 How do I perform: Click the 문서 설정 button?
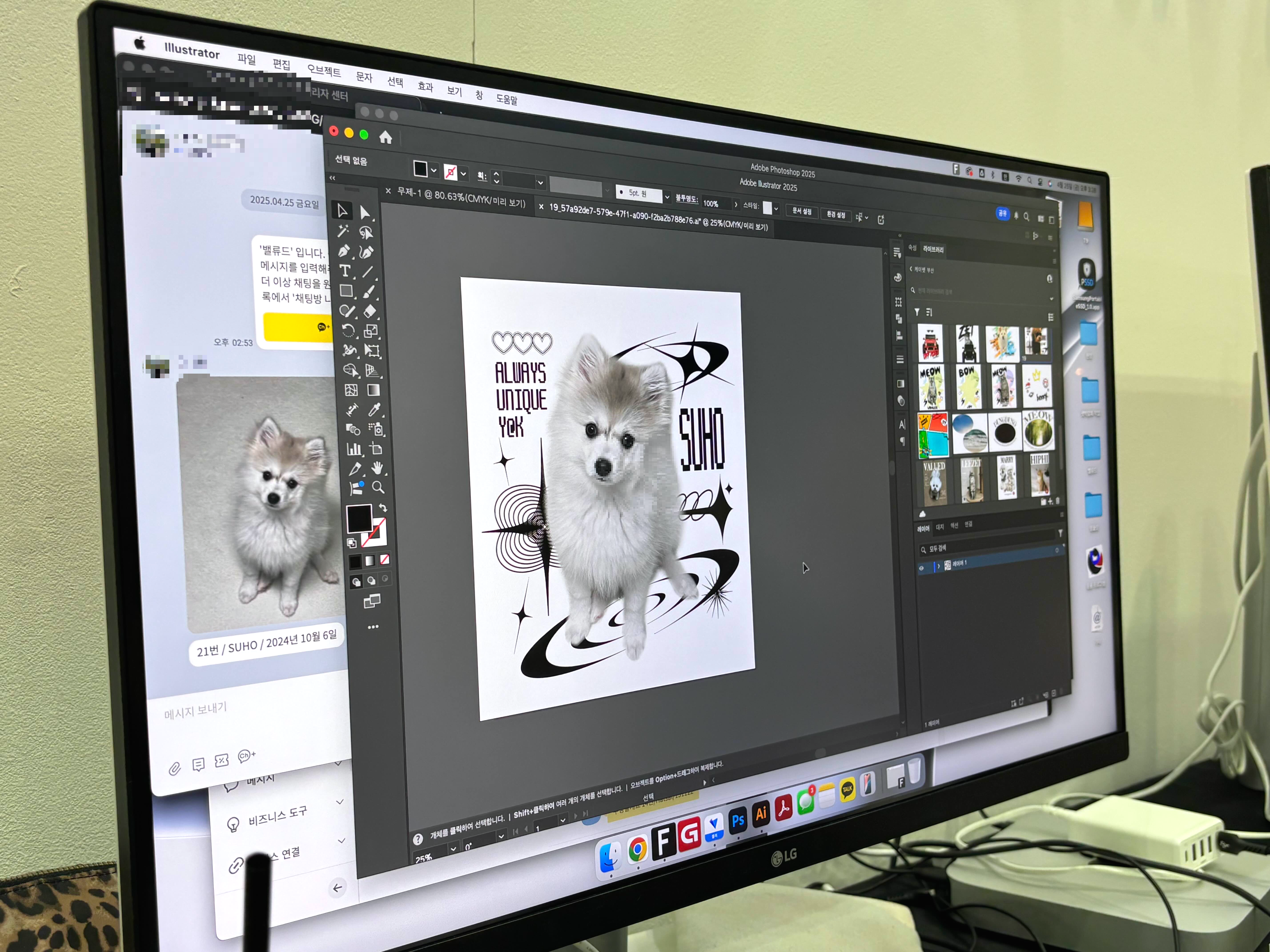coord(801,211)
